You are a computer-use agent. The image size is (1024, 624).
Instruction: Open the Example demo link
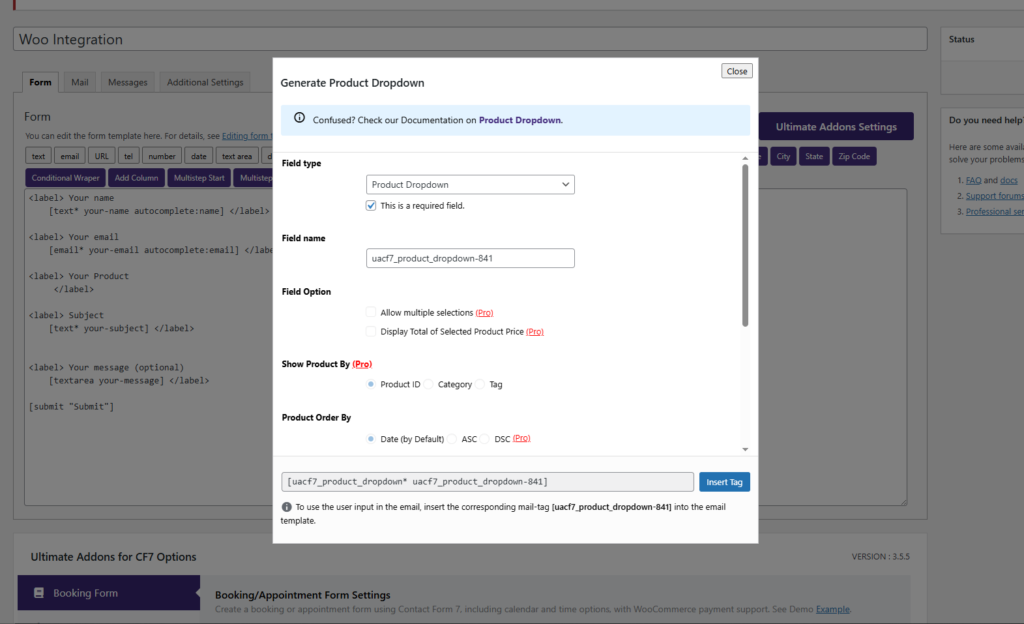coord(833,609)
